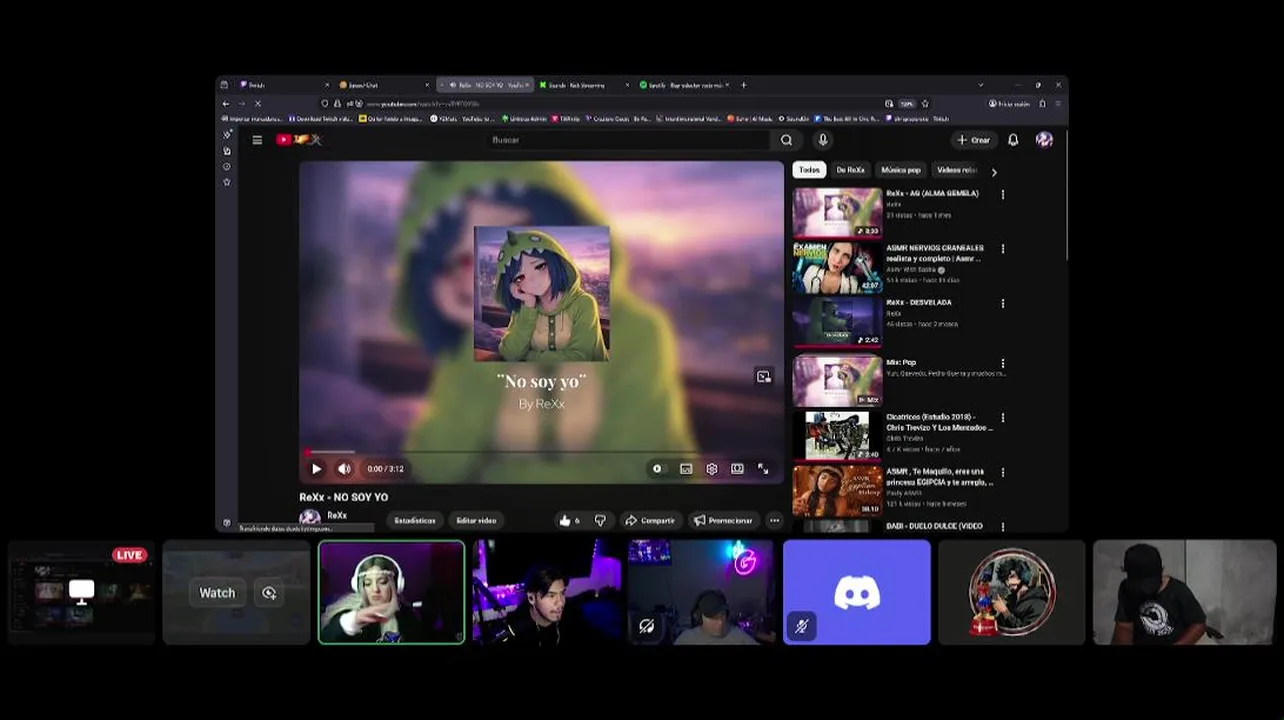Image resolution: width=1284 pixels, height=720 pixels.
Task: Go back with the browser back arrow
Action: point(226,103)
